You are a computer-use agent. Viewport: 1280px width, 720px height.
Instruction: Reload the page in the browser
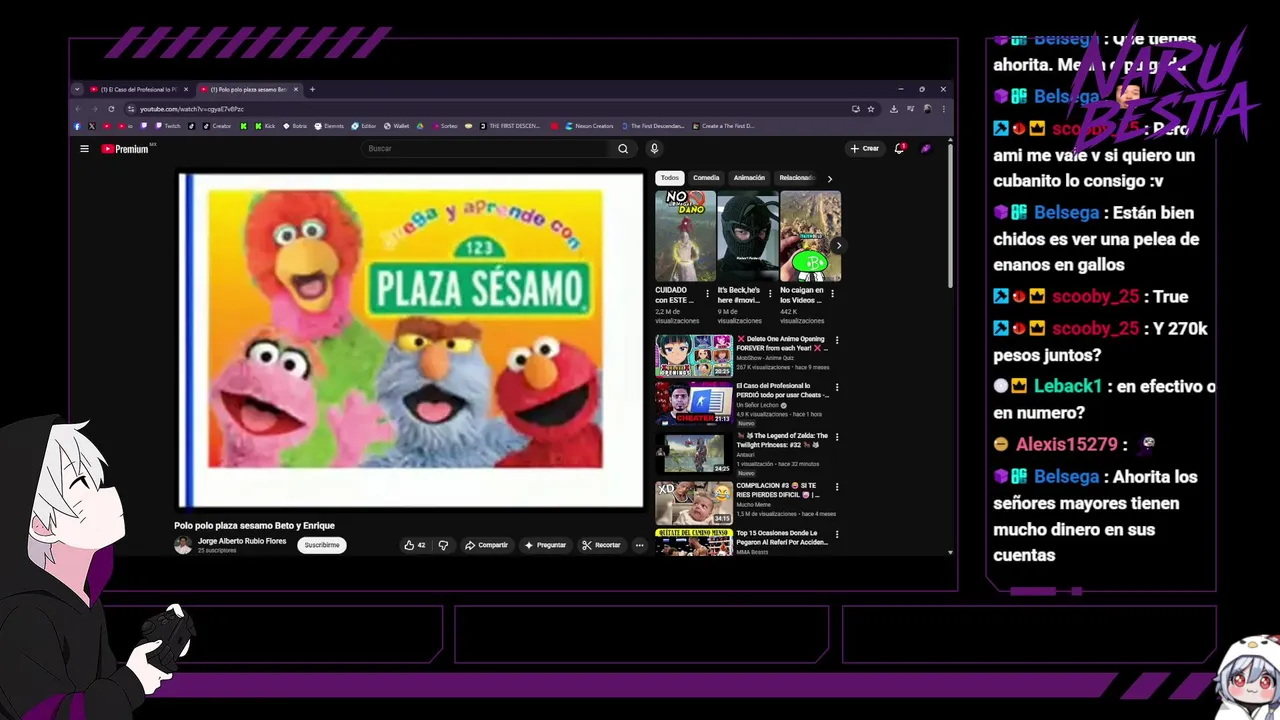pos(111,109)
